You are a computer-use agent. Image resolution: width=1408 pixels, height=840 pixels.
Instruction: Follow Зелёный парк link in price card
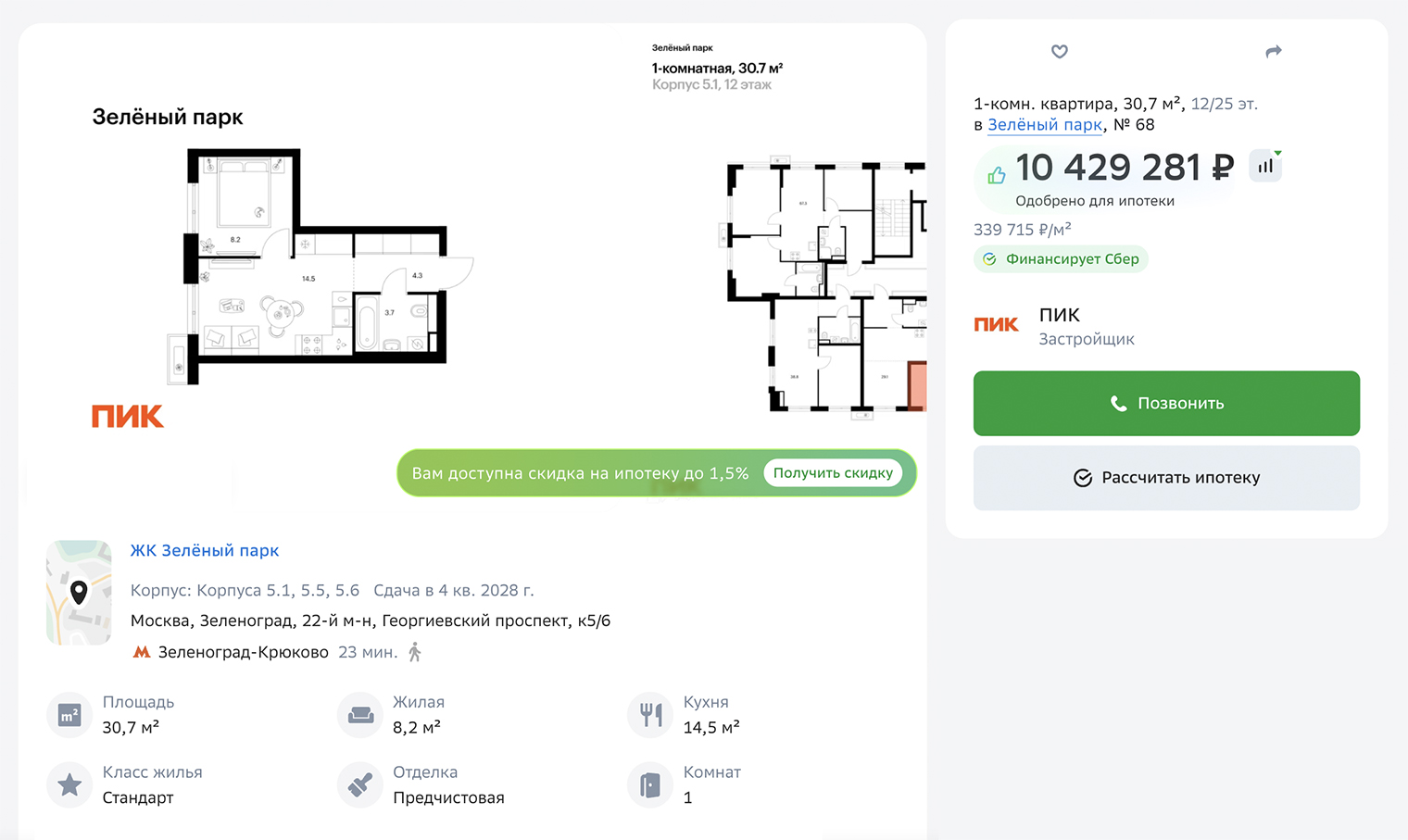(x=1045, y=125)
